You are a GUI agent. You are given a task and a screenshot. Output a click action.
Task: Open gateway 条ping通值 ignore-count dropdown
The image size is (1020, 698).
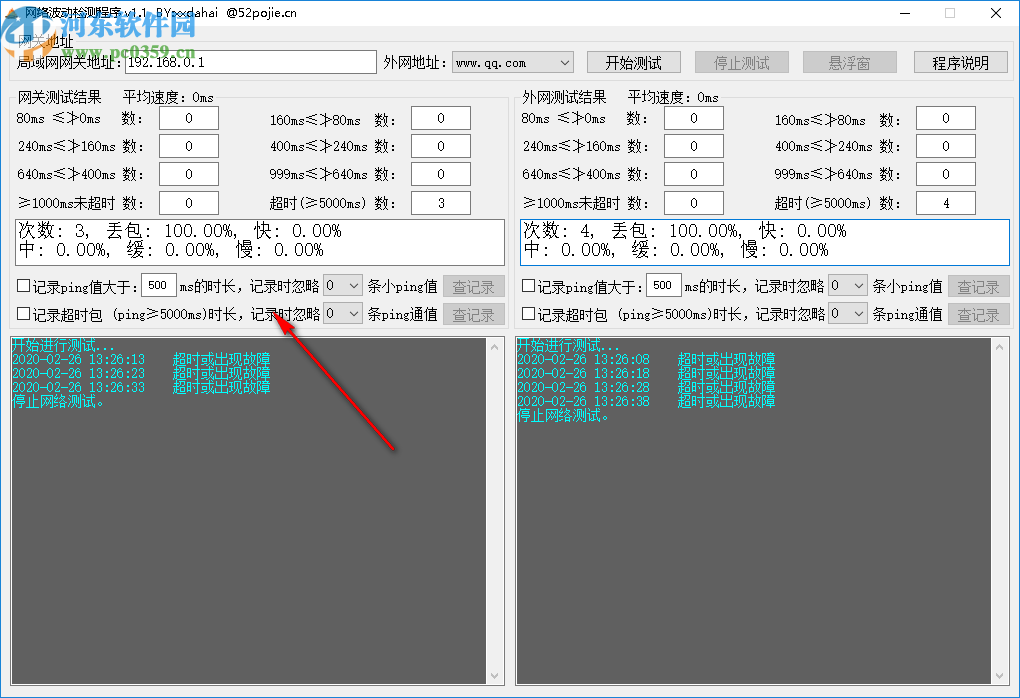pos(342,314)
